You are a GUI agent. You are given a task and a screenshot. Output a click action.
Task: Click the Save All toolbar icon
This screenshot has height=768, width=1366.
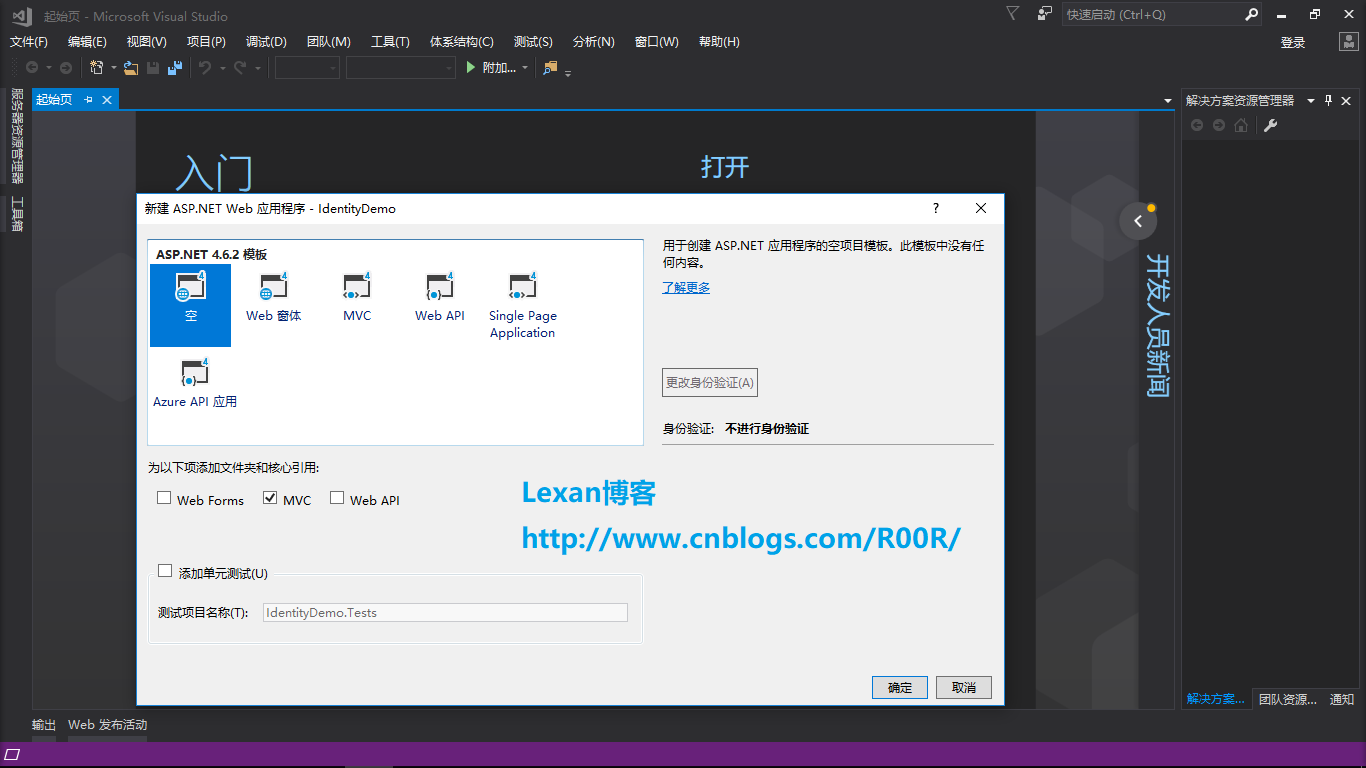click(x=175, y=68)
